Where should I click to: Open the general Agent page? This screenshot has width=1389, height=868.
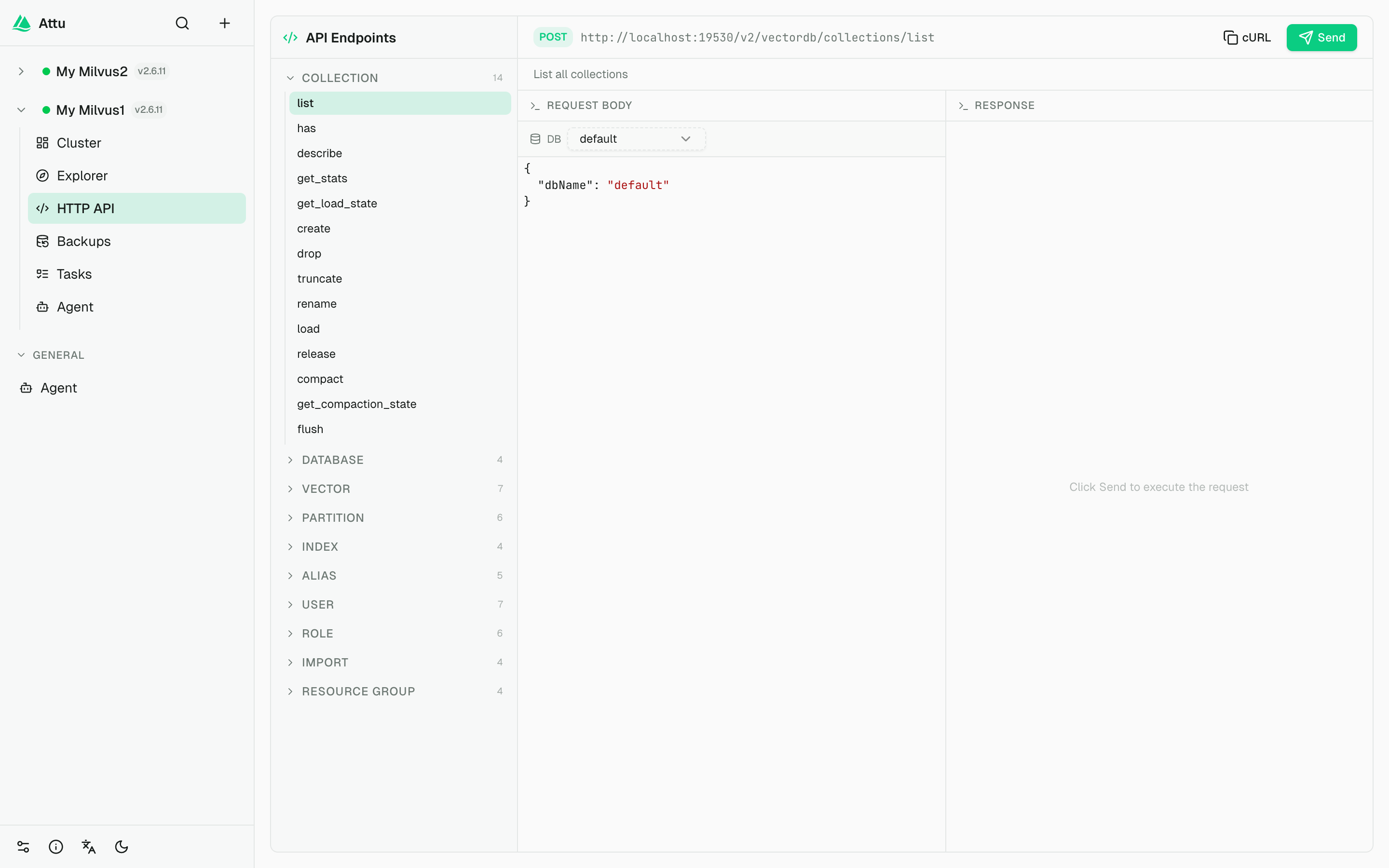click(127, 388)
